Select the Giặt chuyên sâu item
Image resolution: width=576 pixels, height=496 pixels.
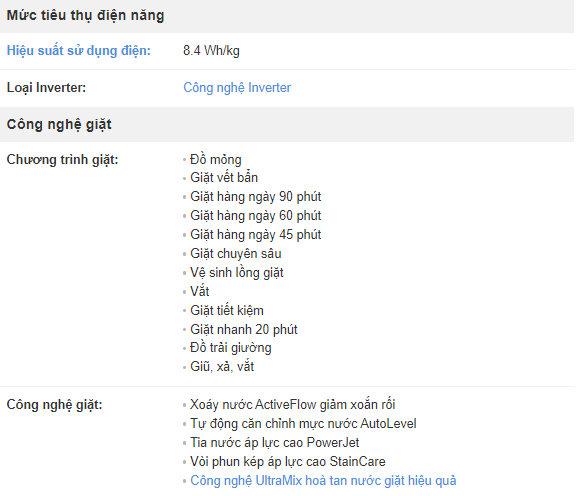(x=235, y=254)
